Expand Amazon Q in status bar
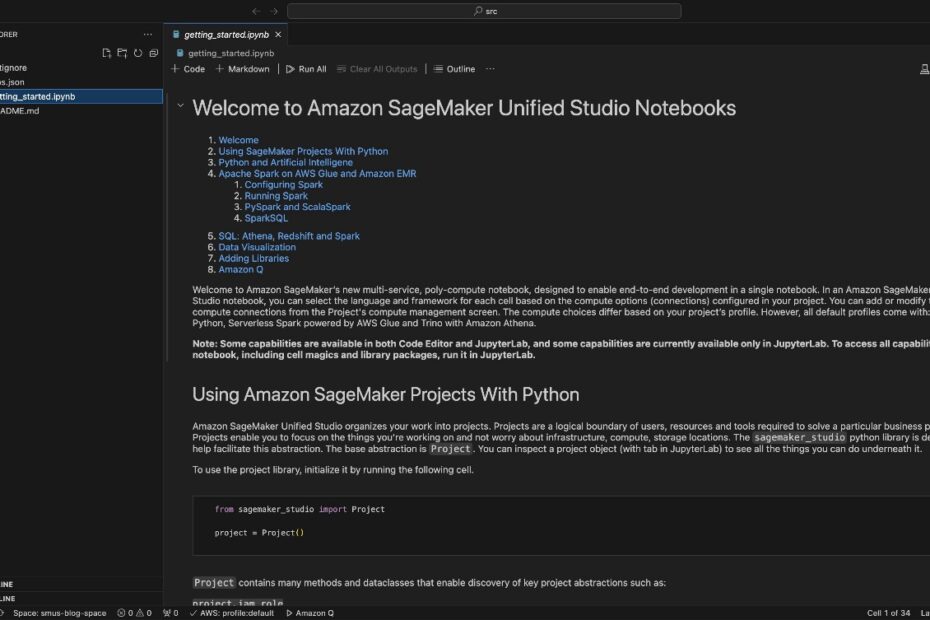The height and width of the screenshot is (620, 930). 310,613
